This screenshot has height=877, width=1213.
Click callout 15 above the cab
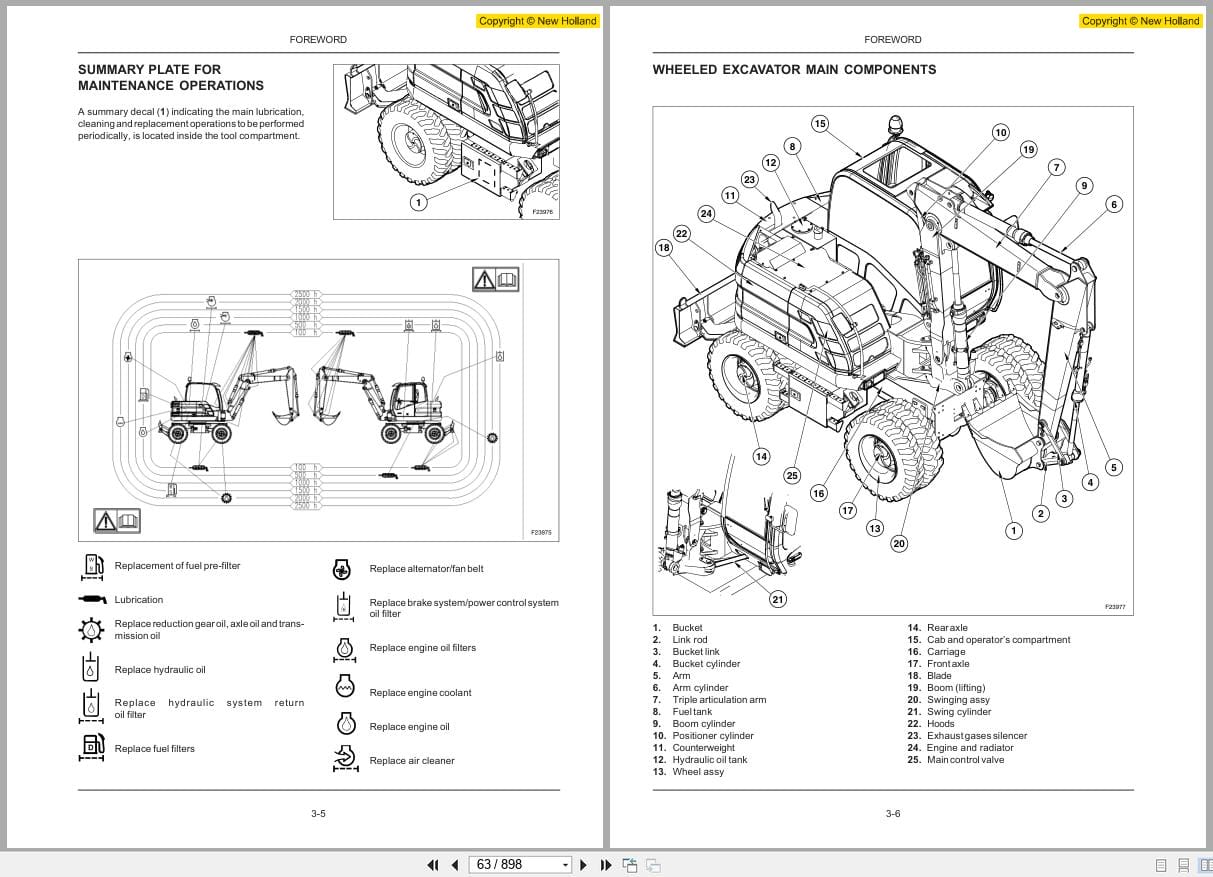click(x=820, y=124)
